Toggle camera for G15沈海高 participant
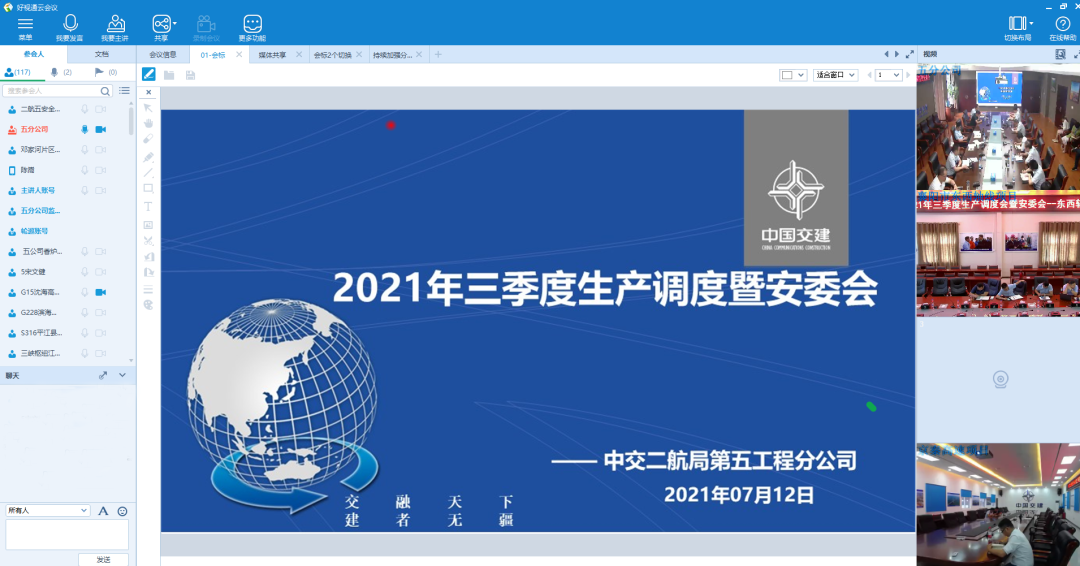Image resolution: width=1080 pixels, height=566 pixels. 101,292
